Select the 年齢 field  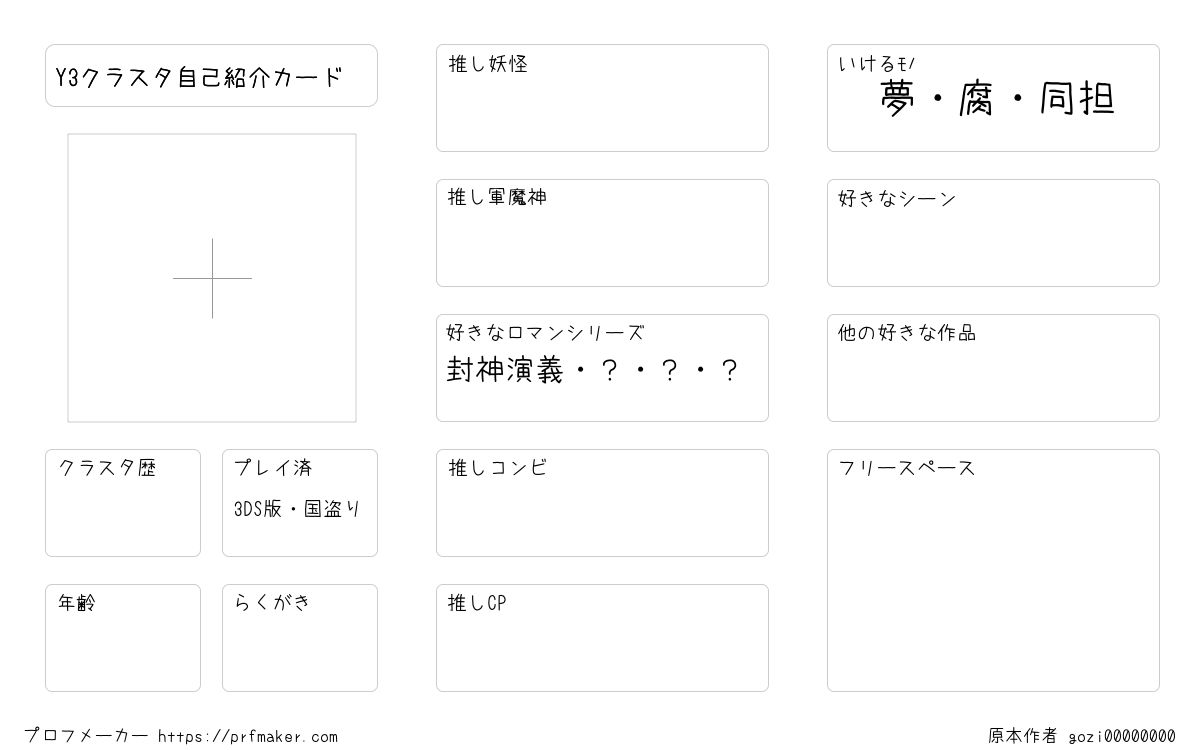pos(123,638)
